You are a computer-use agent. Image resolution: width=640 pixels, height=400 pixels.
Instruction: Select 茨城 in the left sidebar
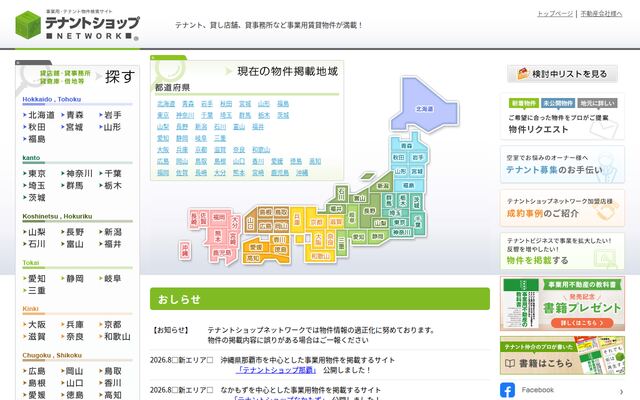37,198
